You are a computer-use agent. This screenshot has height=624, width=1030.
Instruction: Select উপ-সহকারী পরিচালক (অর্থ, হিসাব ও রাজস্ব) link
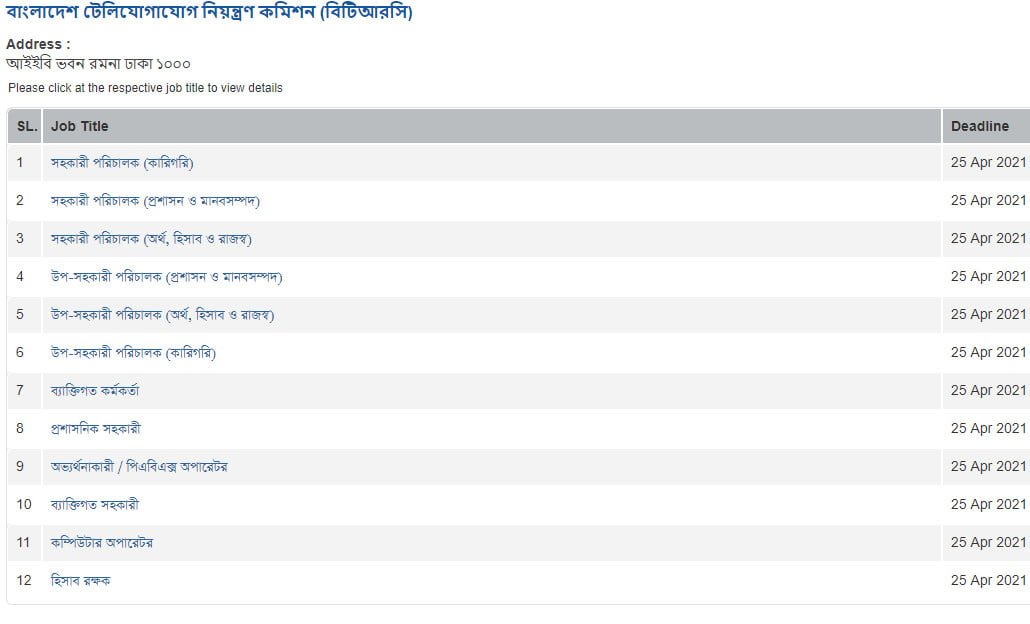click(162, 314)
